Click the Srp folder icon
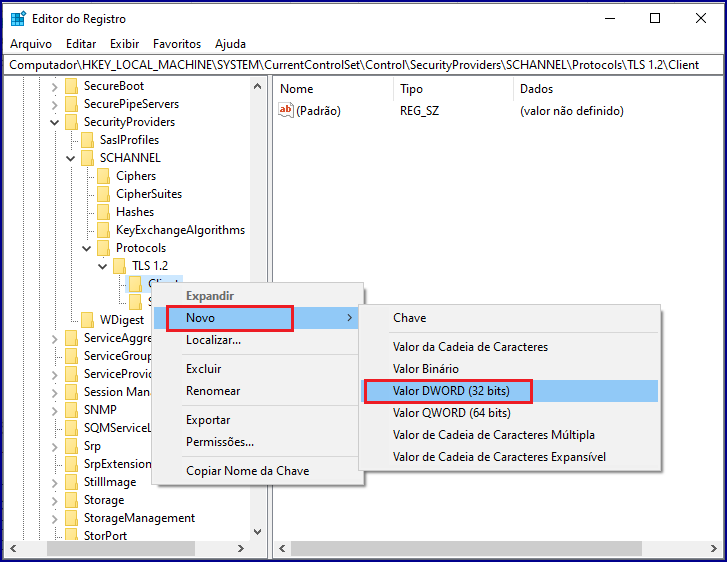Viewport: 727px width, 562px height. click(71, 446)
